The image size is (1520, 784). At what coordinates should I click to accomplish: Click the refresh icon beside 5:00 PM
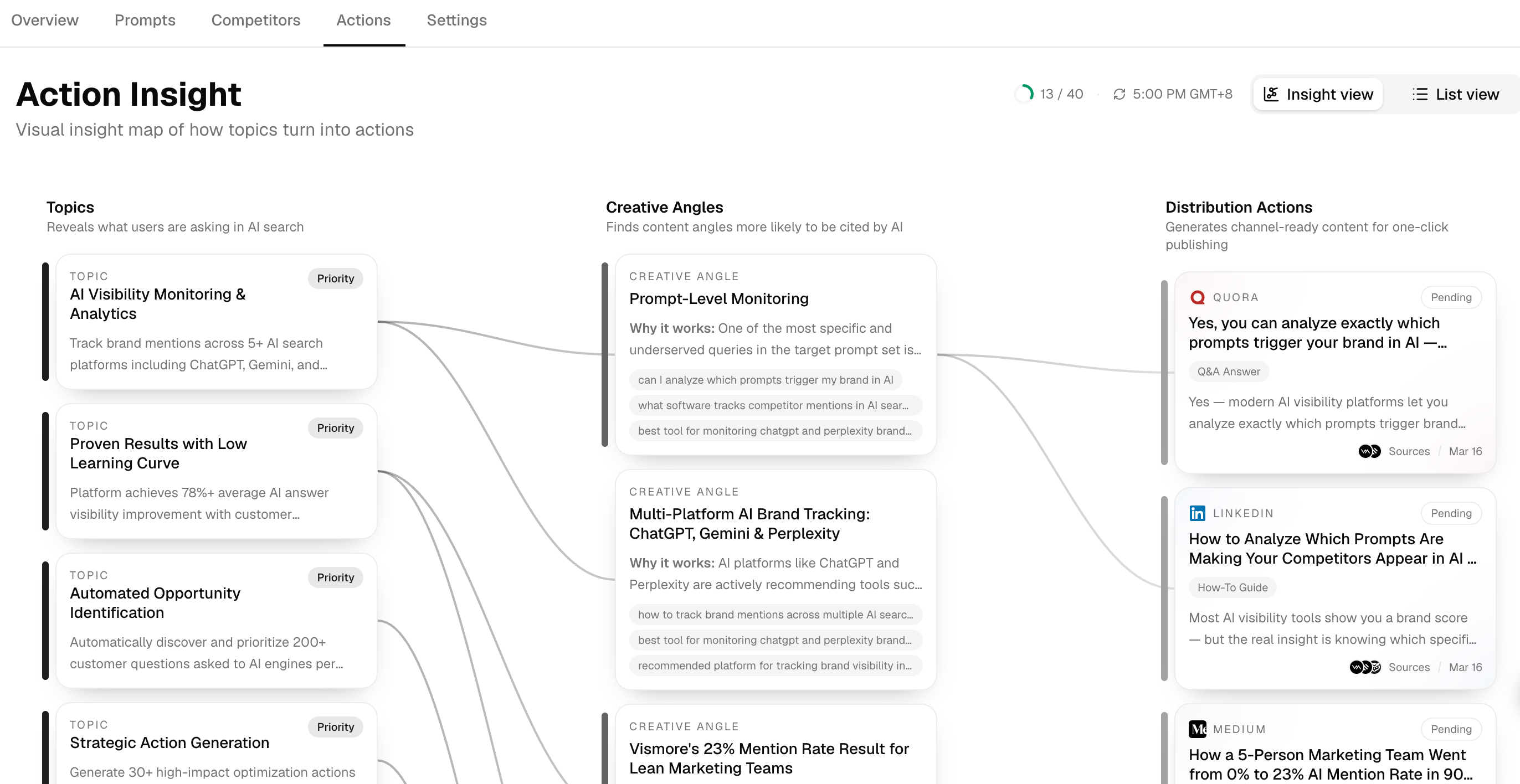[1120, 94]
